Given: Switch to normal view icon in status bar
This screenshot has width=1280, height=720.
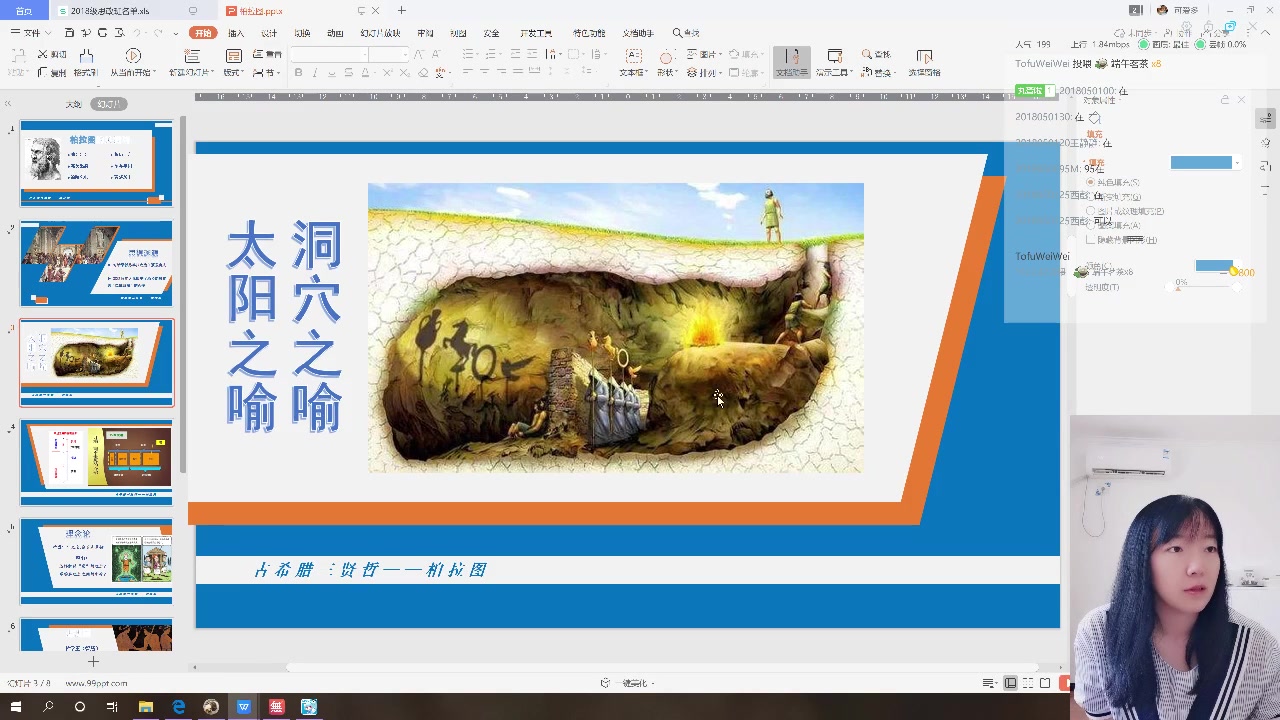Looking at the screenshot, I should [x=1011, y=683].
